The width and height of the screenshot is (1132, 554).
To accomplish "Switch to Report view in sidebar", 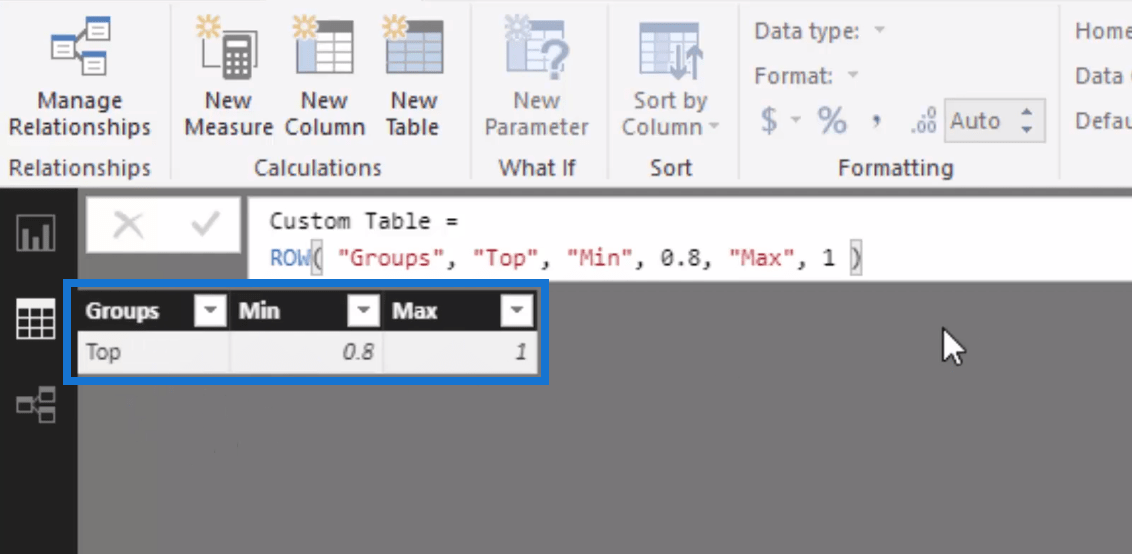I will pyautogui.click(x=35, y=233).
